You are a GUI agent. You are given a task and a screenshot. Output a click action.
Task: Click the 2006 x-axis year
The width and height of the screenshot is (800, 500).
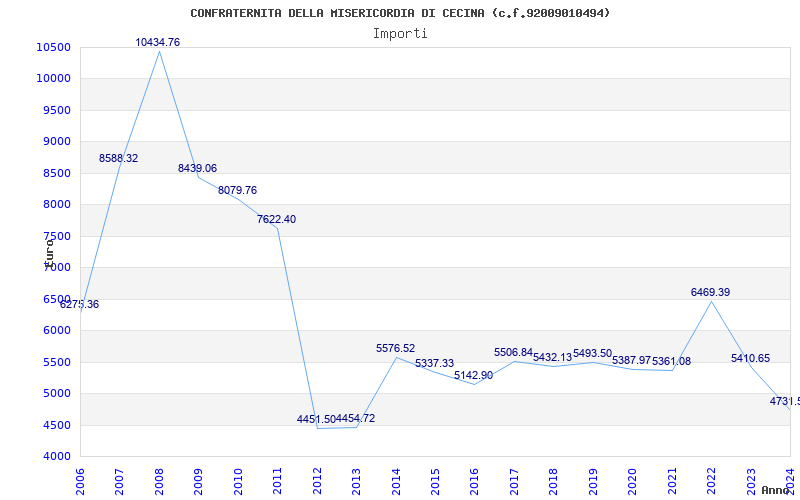click(80, 482)
